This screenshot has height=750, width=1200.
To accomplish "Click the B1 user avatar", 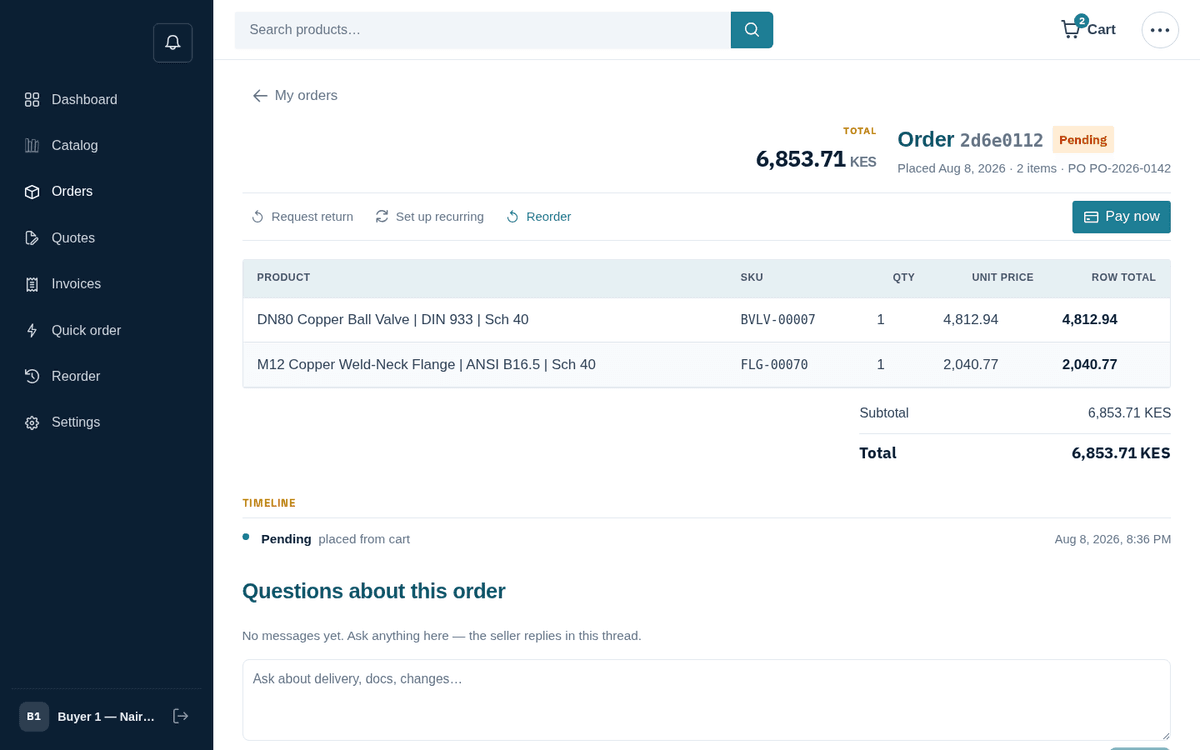I will tap(34, 717).
